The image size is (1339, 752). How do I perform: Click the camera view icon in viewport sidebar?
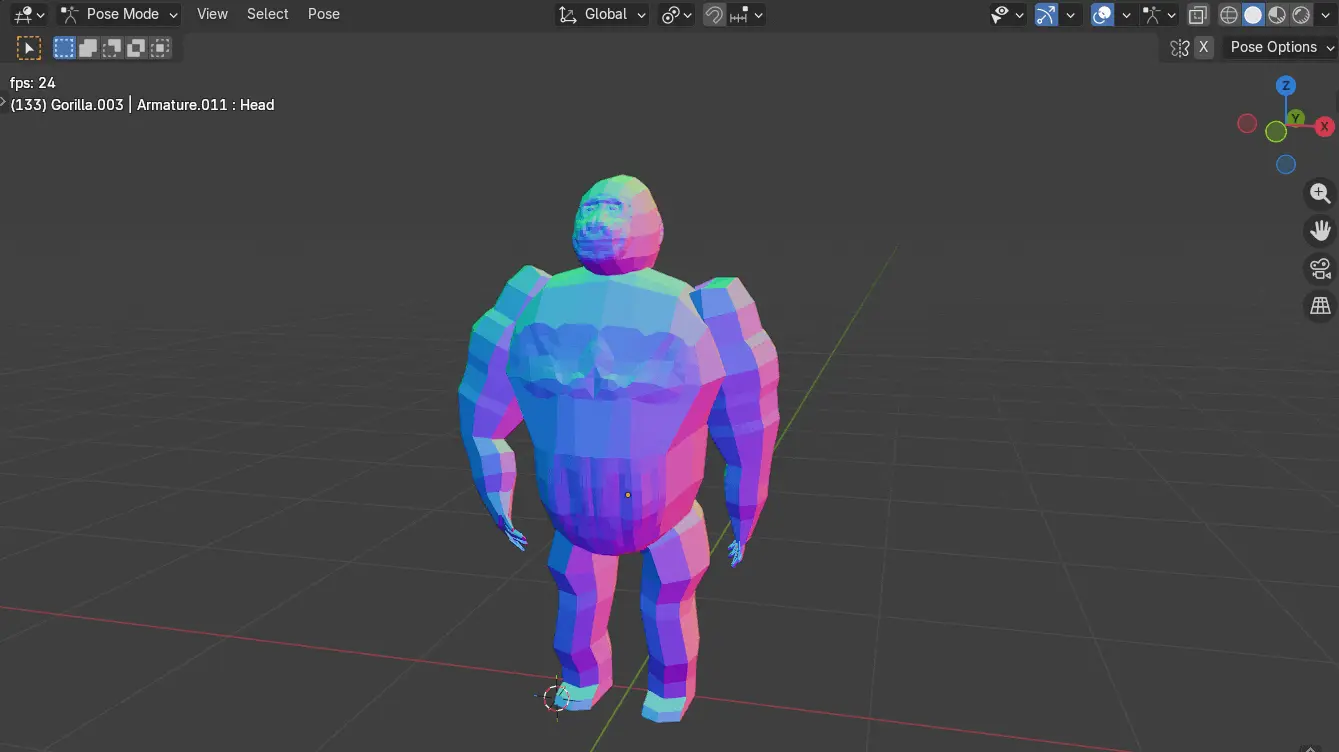[1320, 268]
